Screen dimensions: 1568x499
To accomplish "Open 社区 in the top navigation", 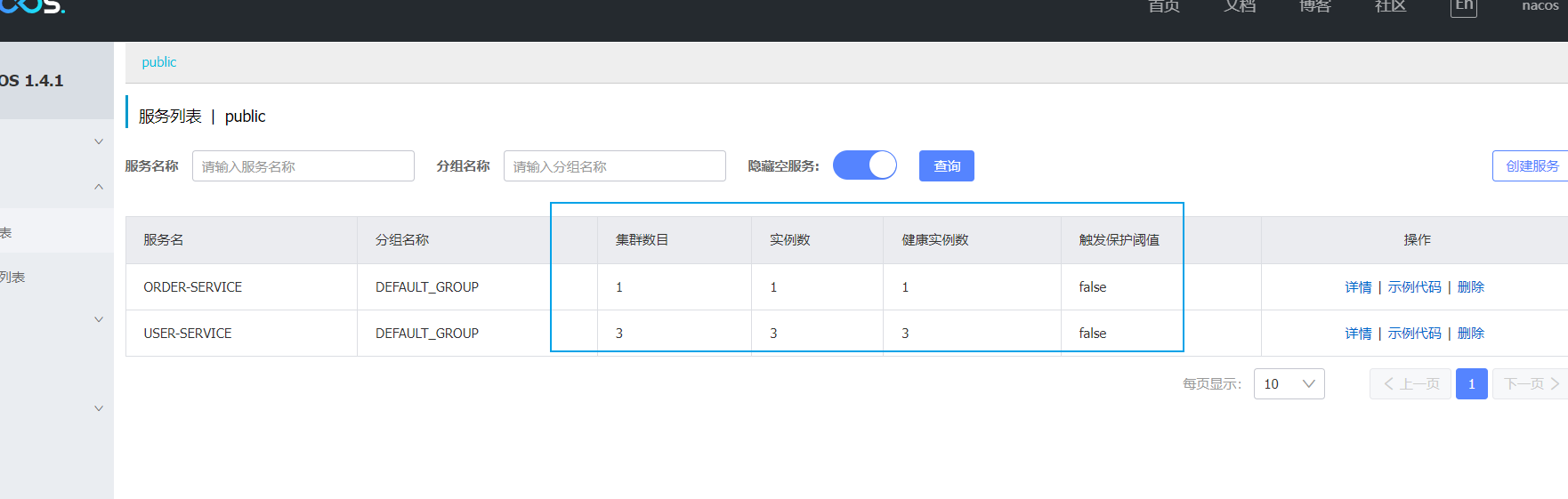I will 1390,7.
